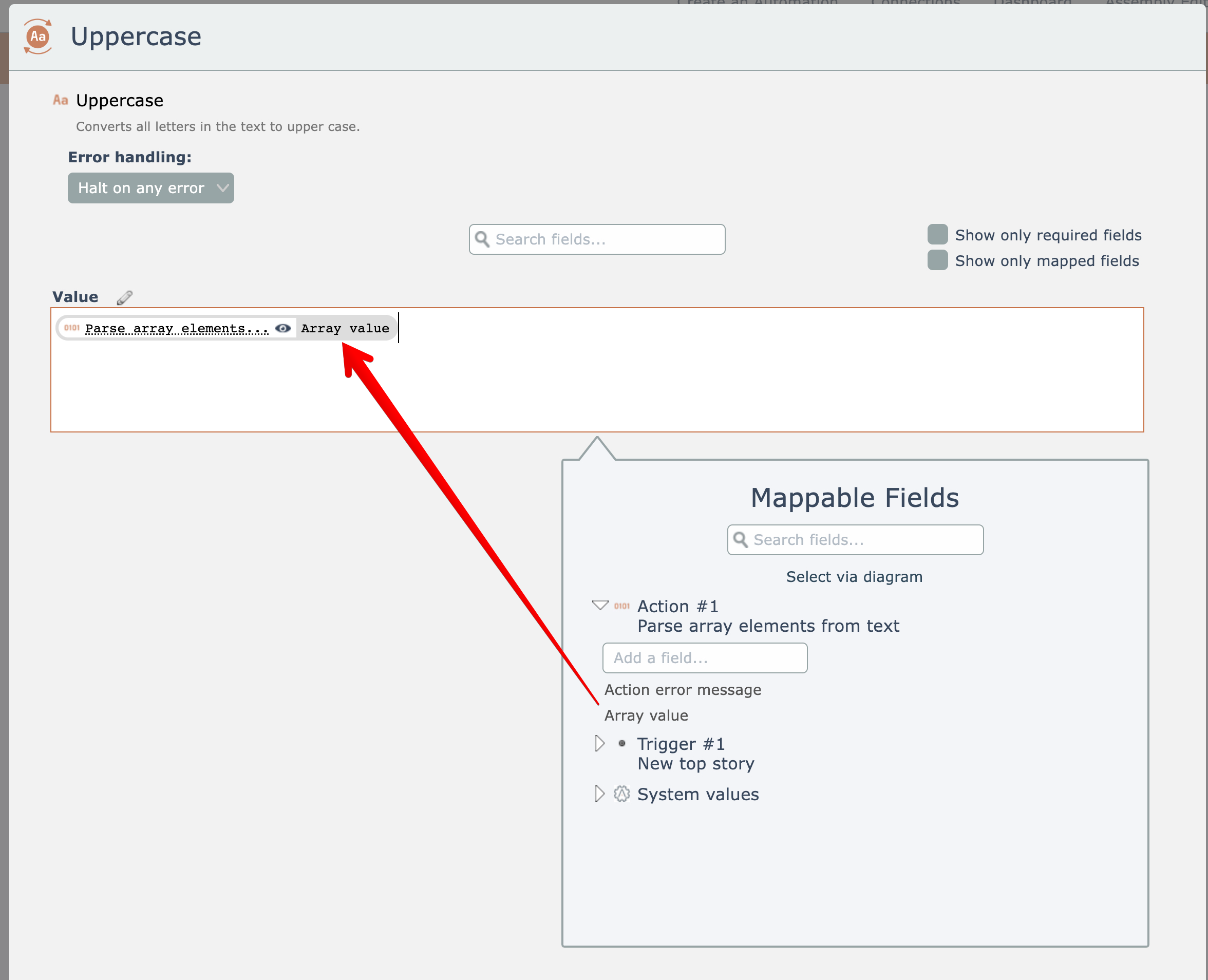Click the binary 0101 icon next to Action #1
1208x980 pixels.
[x=621, y=606]
